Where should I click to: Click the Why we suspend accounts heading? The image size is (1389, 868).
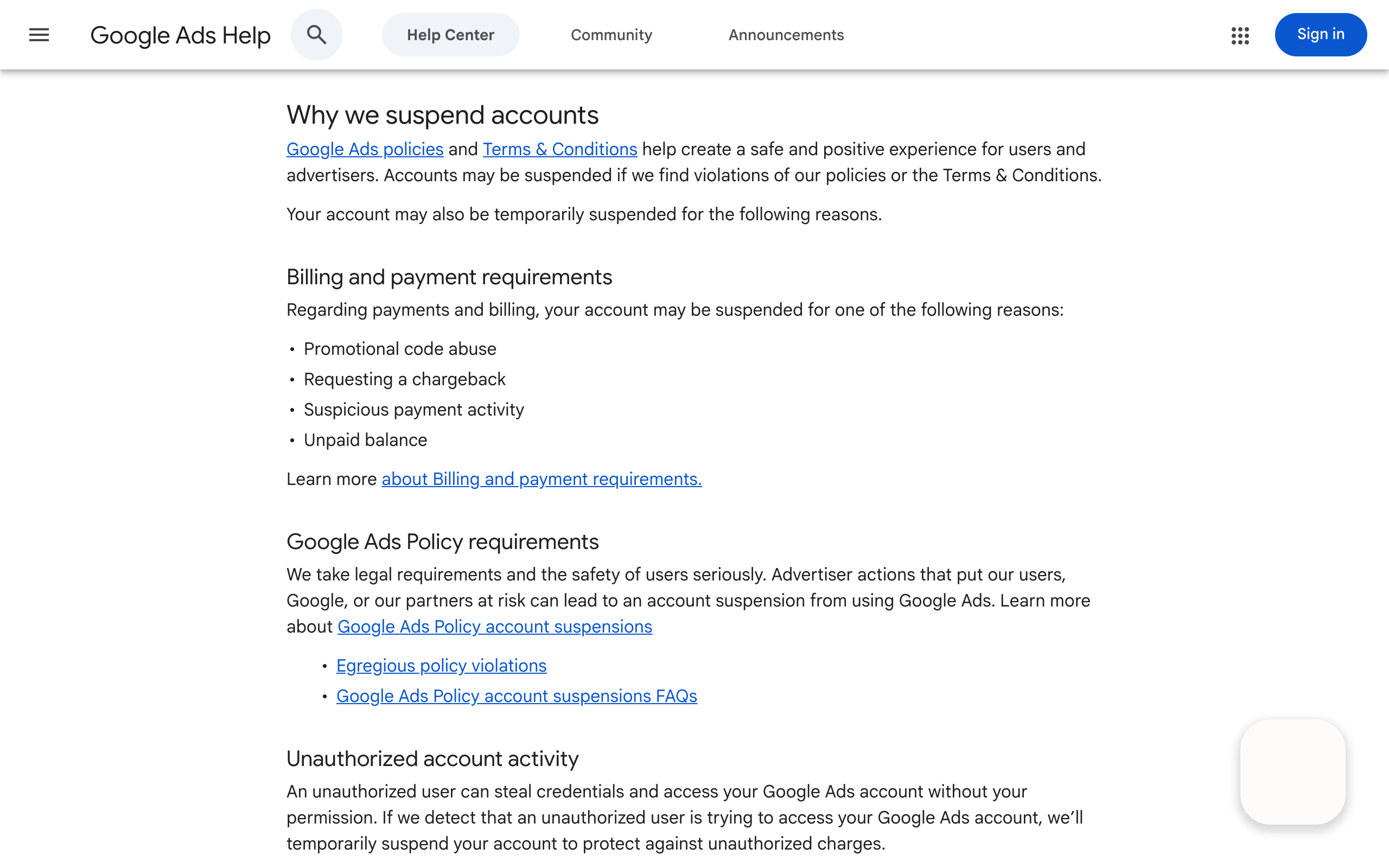pyautogui.click(x=443, y=116)
